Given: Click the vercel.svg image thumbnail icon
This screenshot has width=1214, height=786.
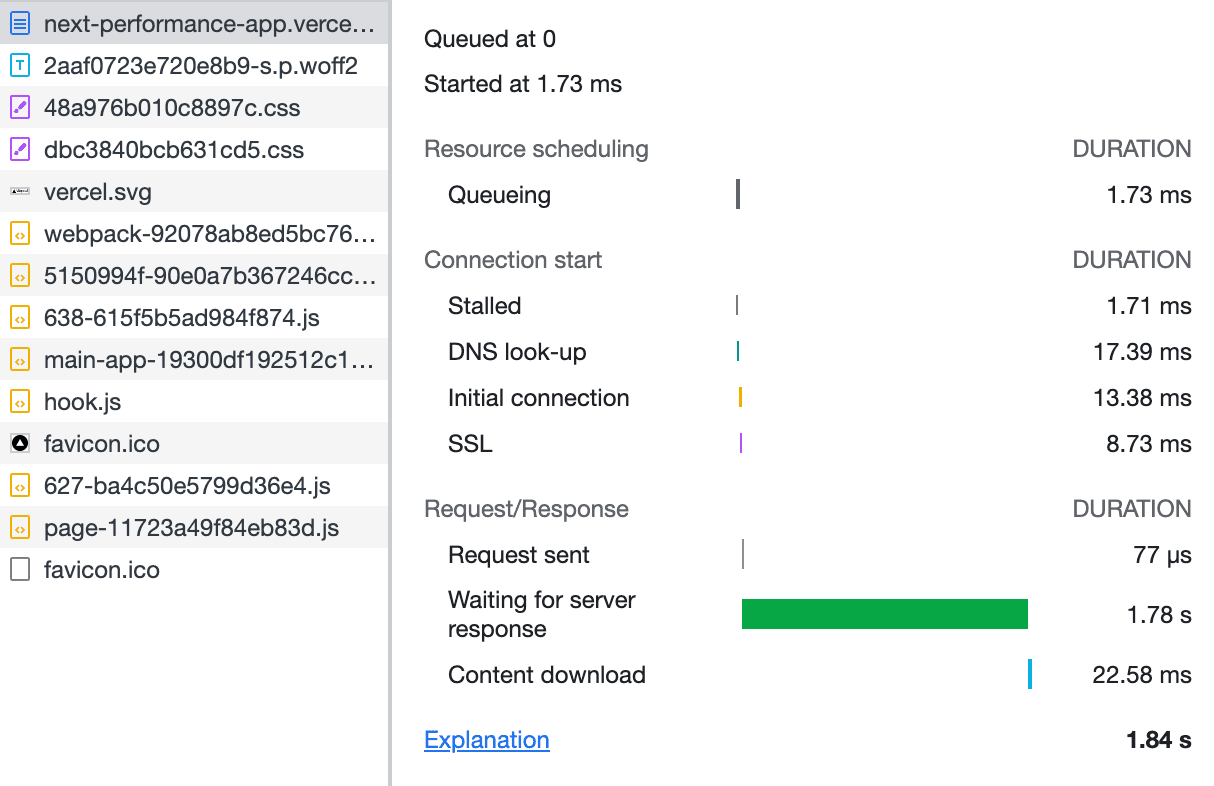Looking at the screenshot, I should point(20,192).
